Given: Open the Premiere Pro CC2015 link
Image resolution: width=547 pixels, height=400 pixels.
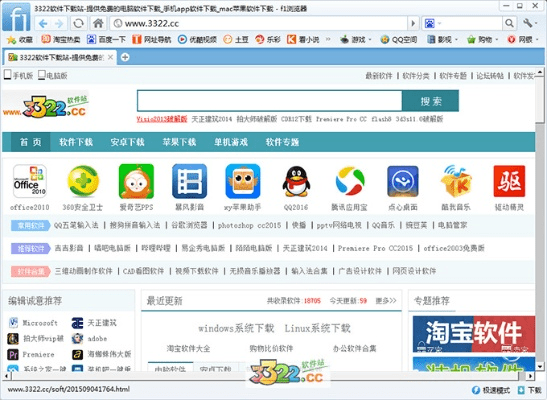Looking at the screenshot, I should (375, 248).
